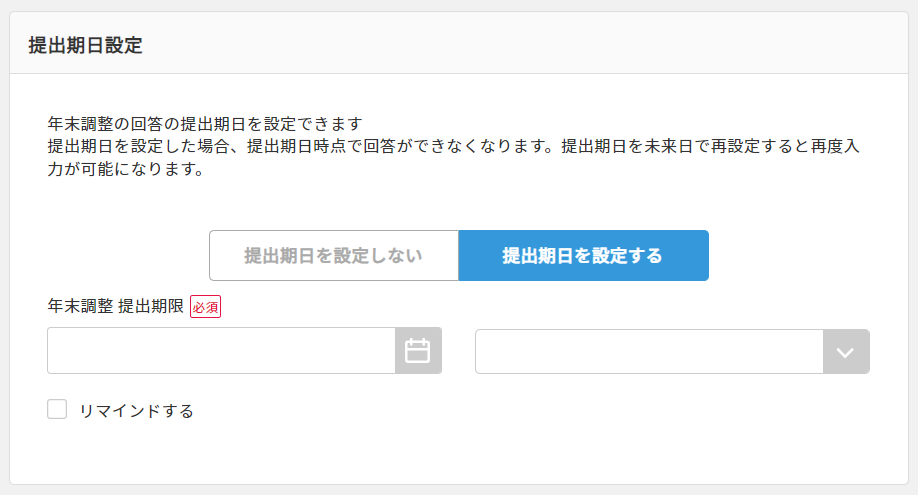Focus the 年末調整 提出期限 date input field
The image size is (918, 495).
(x=221, y=351)
